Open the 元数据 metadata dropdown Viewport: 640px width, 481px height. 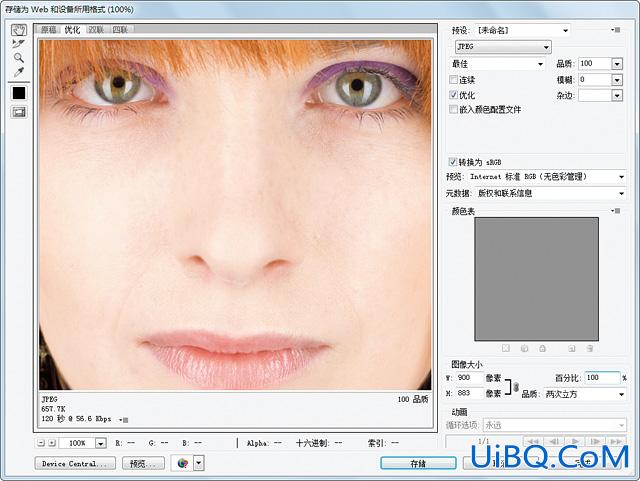click(x=551, y=193)
